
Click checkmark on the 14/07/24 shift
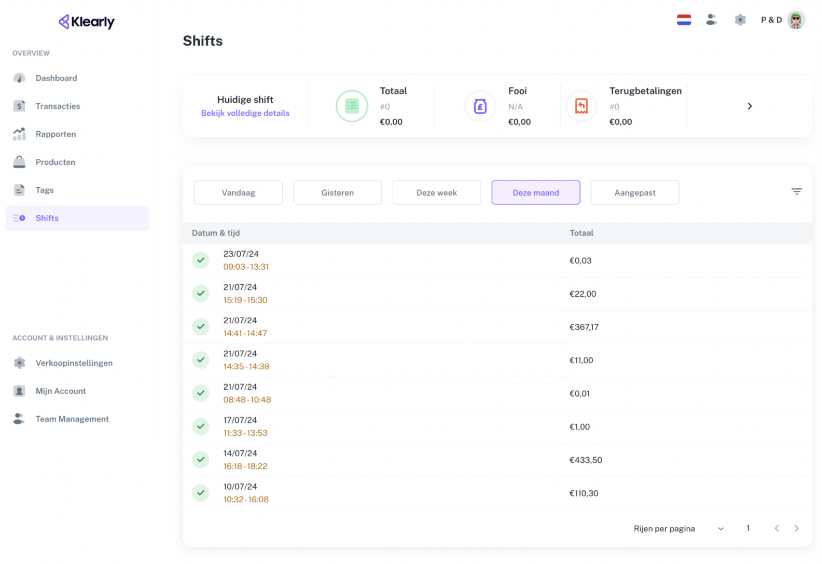(201, 460)
